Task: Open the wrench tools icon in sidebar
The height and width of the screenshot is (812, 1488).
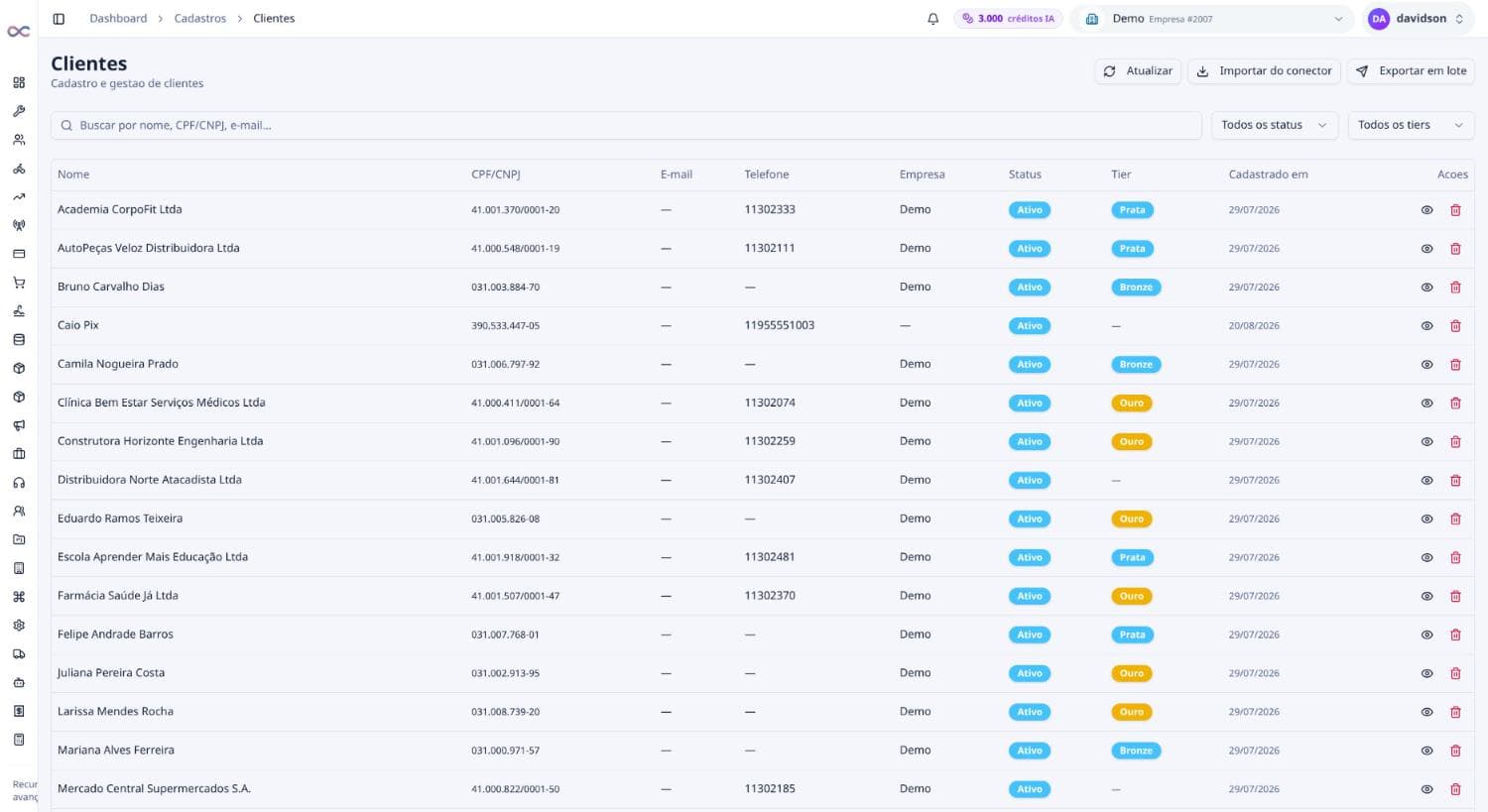Action: click(19, 111)
